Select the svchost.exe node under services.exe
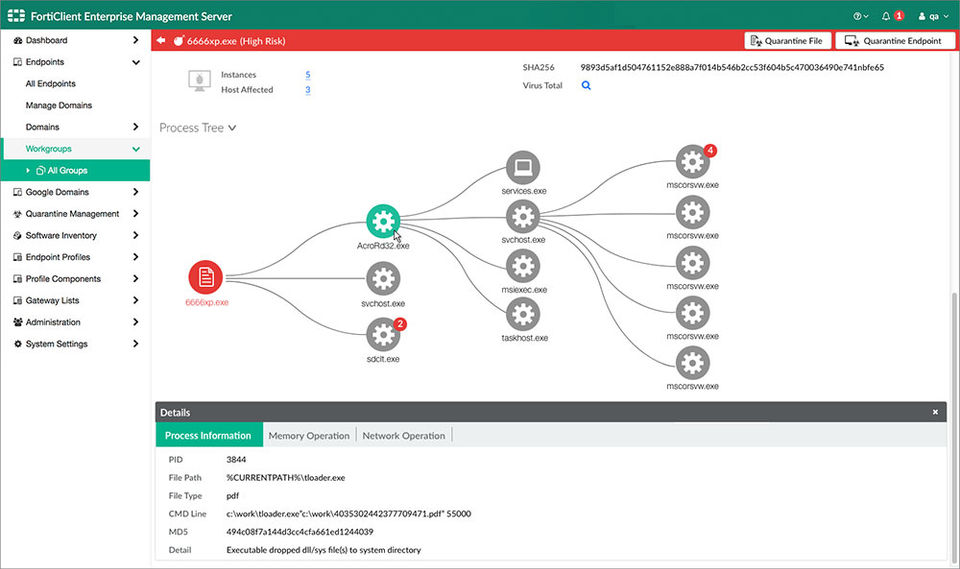The image size is (960, 569). point(523,216)
